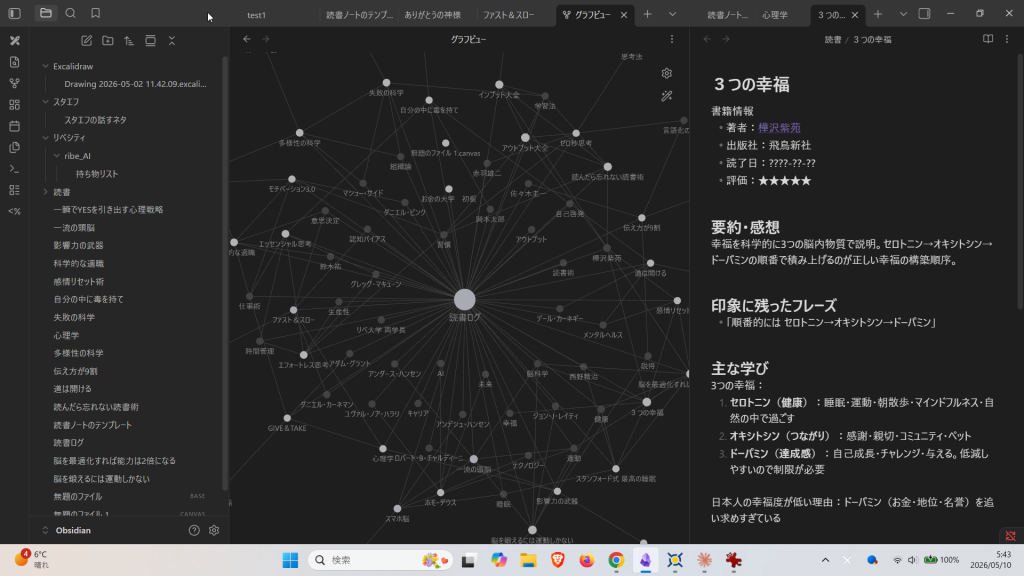
Task: Open command palette ribbon icon
Action: coord(14,168)
